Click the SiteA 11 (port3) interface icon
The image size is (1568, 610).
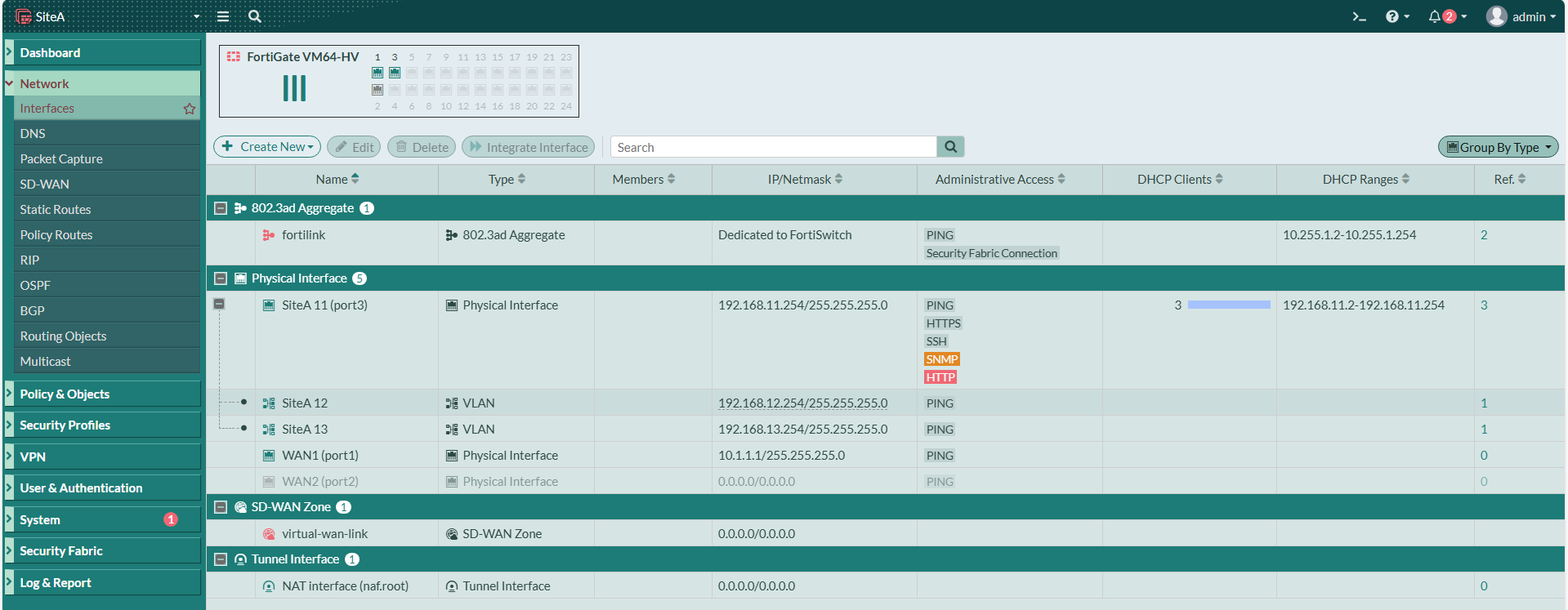tap(268, 305)
